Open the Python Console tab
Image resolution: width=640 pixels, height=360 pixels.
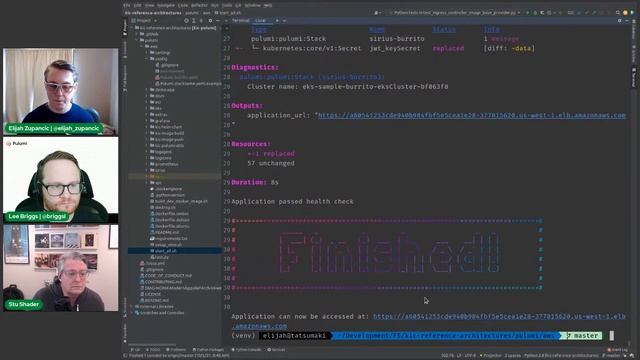tap(247, 350)
